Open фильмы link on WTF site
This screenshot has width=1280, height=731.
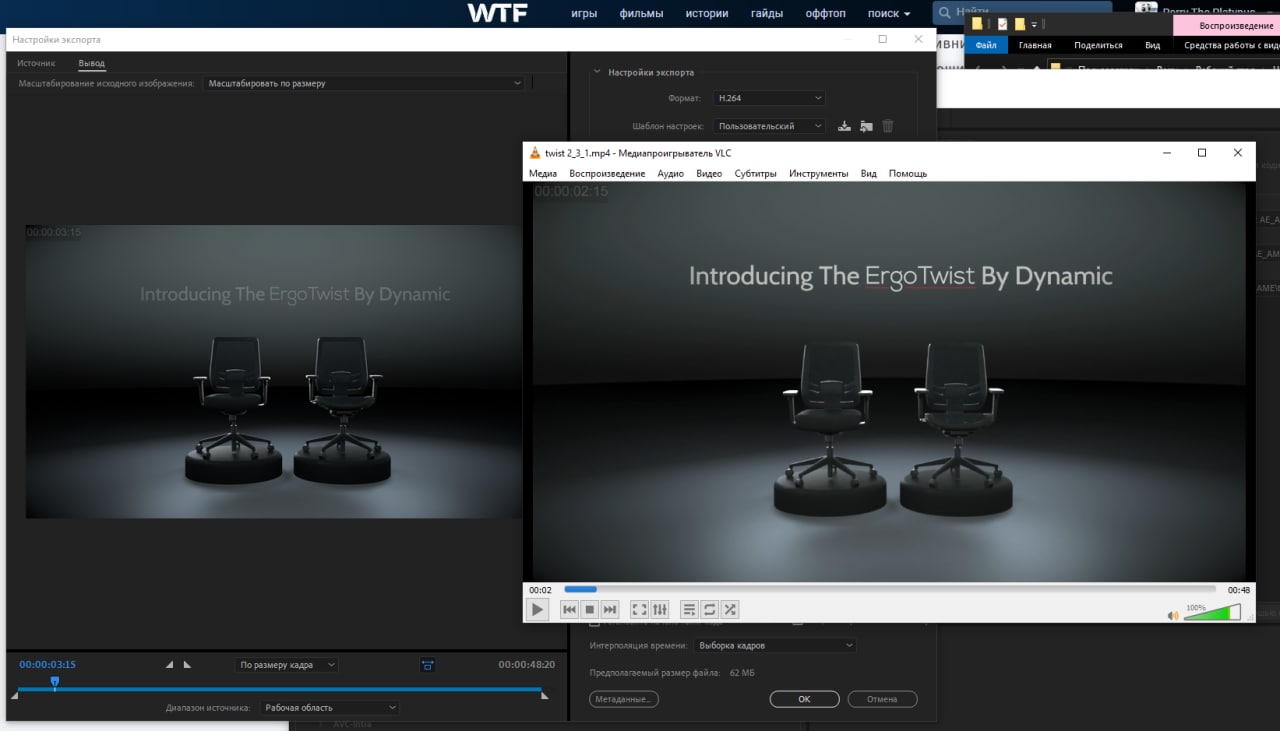[x=641, y=14]
